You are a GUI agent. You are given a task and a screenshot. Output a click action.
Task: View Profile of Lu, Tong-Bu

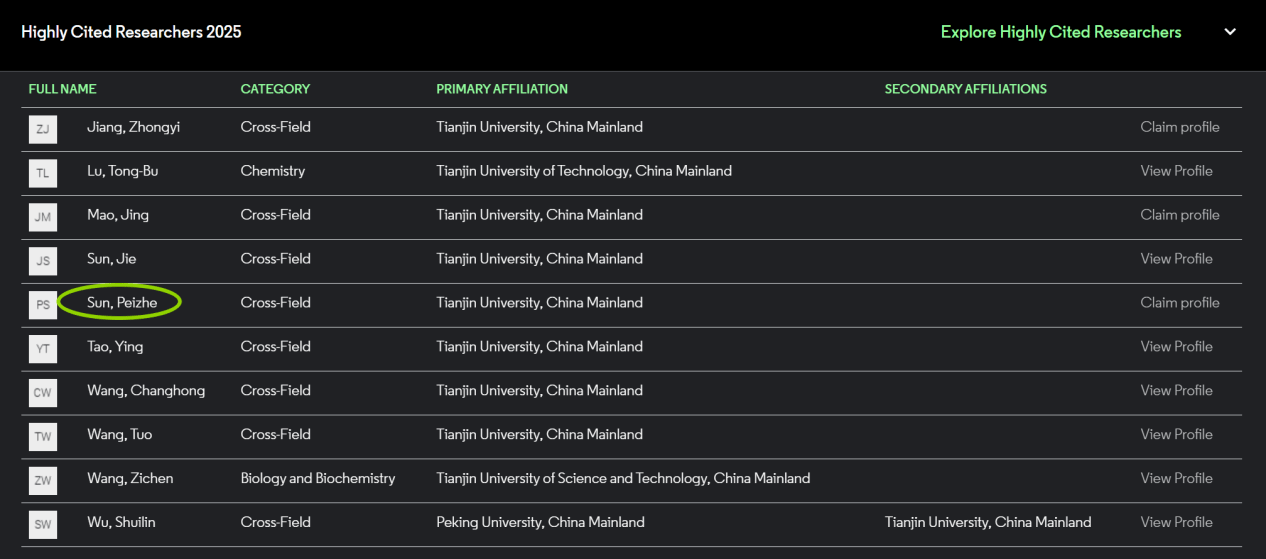(x=1176, y=171)
